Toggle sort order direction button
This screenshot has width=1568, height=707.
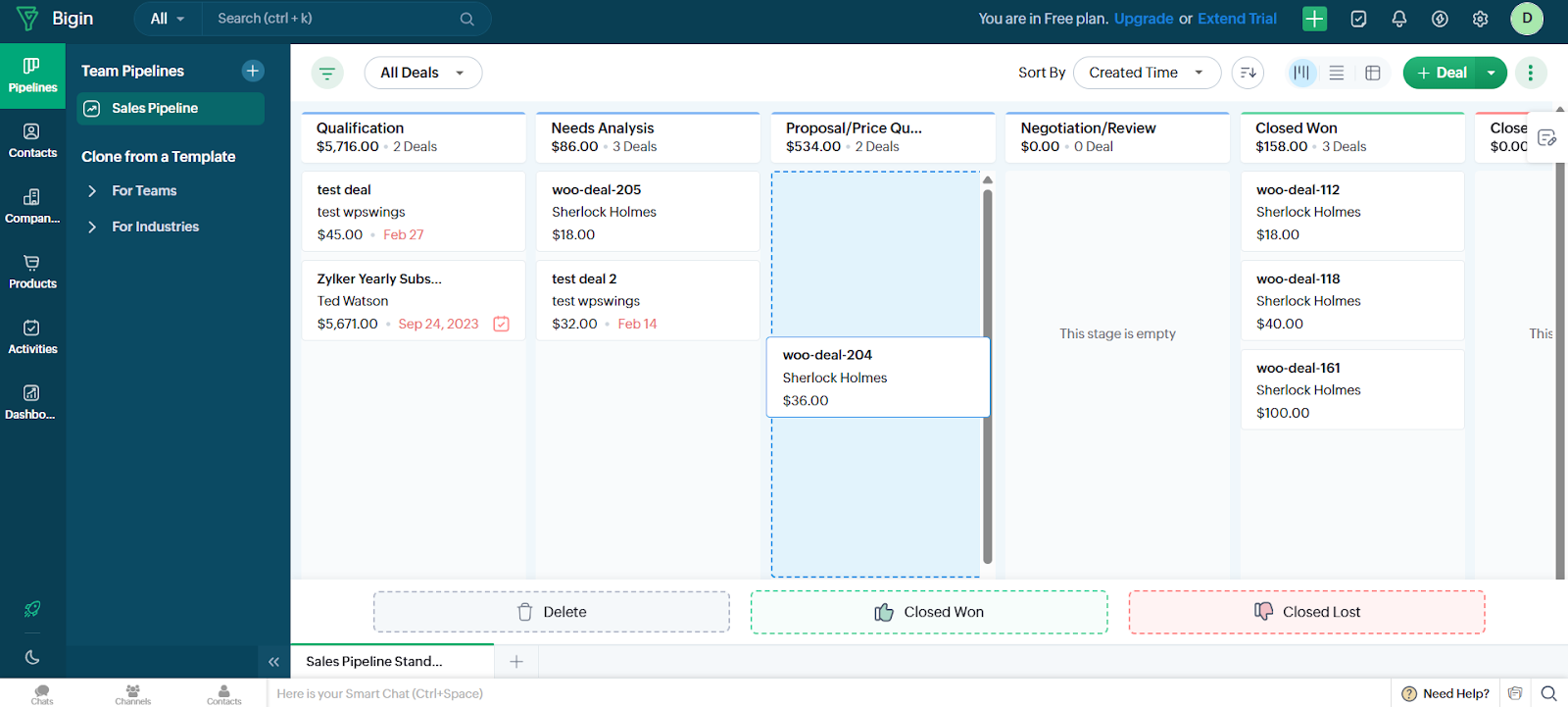[x=1248, y=73]
